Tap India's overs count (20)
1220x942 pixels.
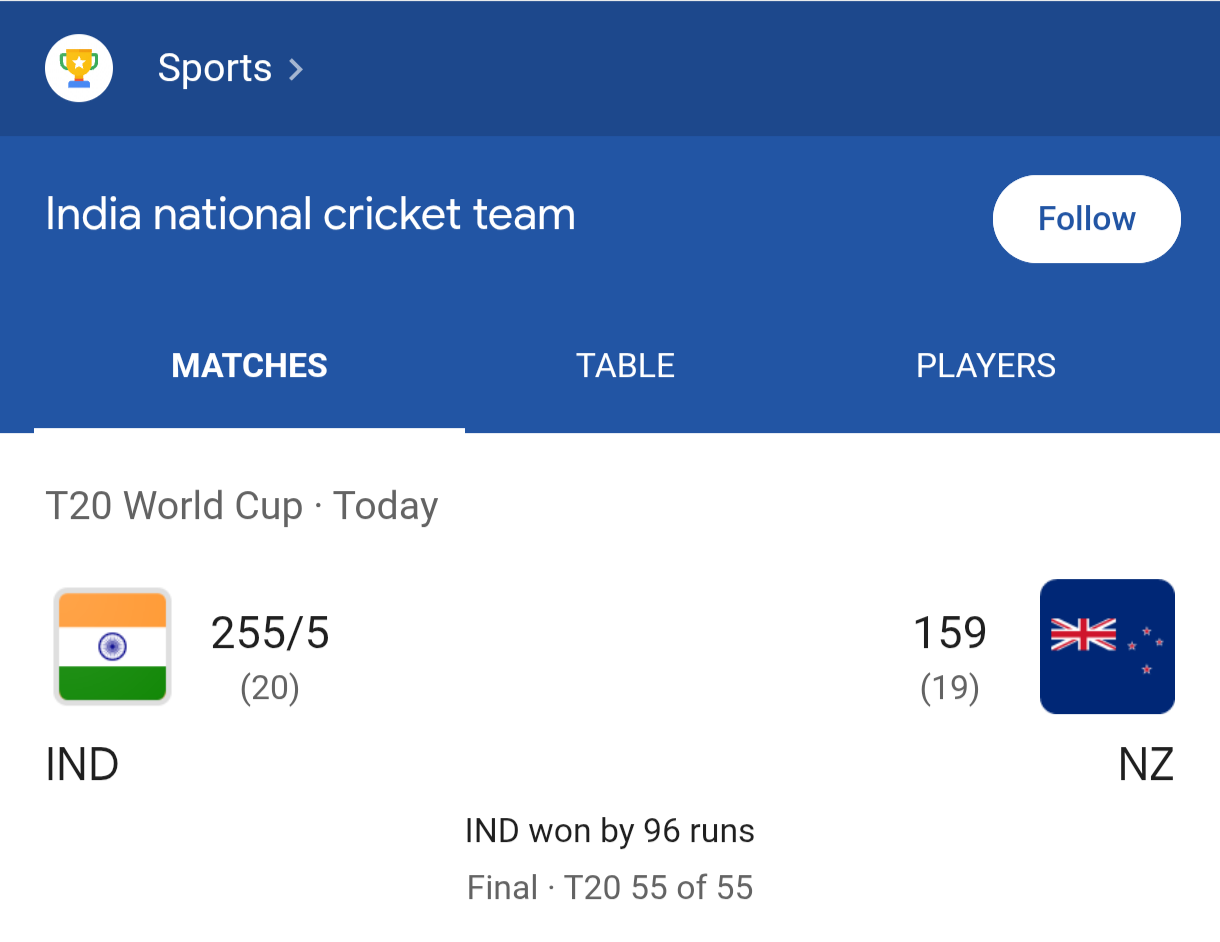coord(270,689)
